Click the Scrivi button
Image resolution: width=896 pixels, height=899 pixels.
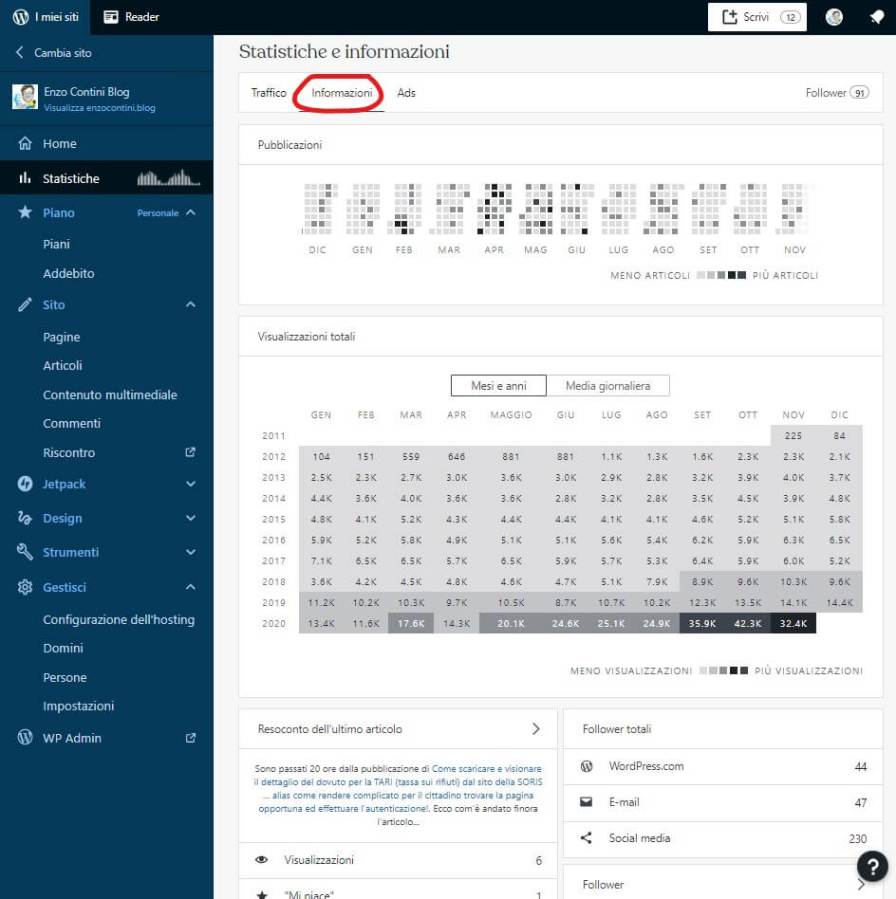coord(757,17)
